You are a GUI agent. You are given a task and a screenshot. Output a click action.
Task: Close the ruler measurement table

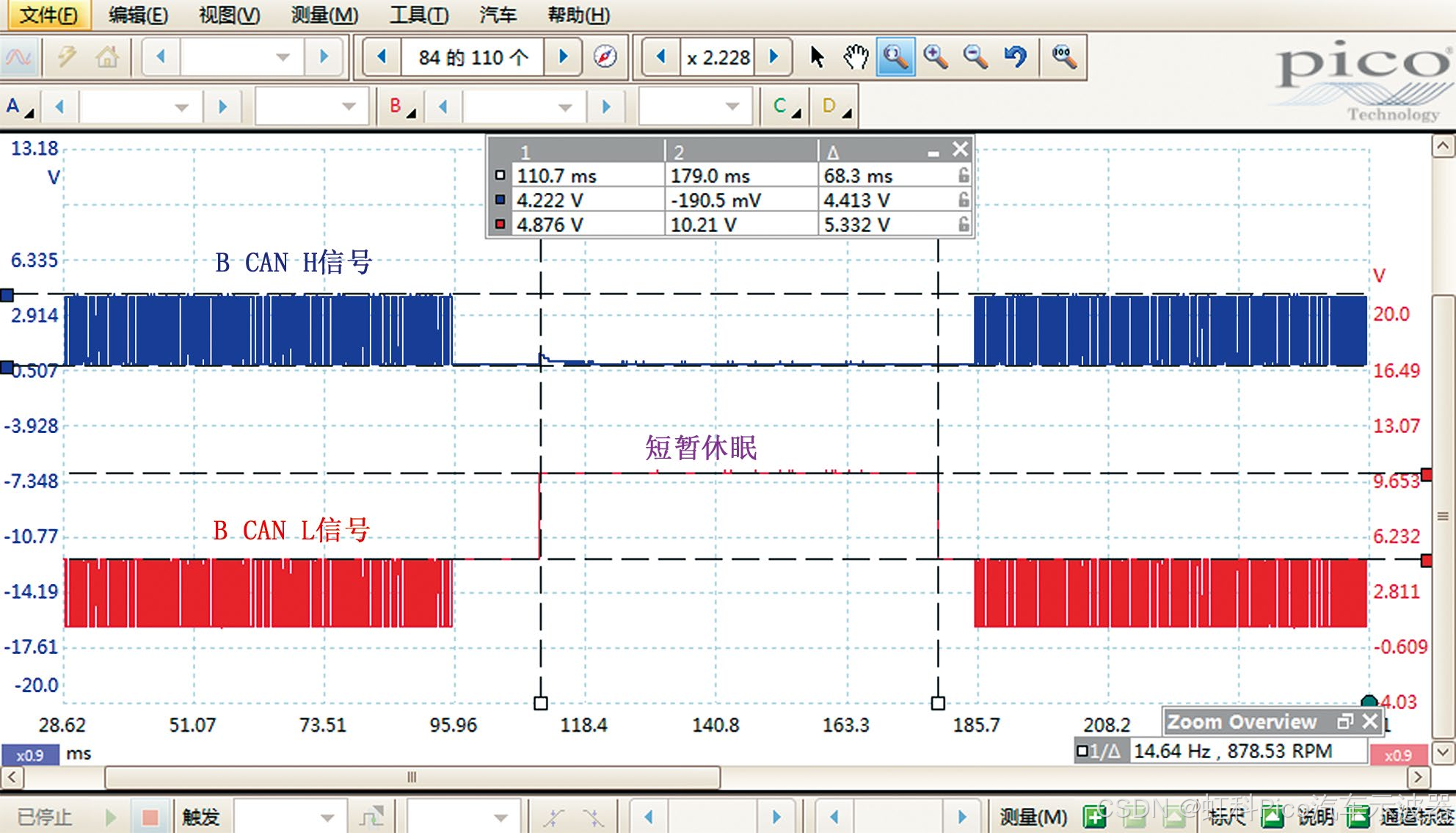(x=960, y=150)
